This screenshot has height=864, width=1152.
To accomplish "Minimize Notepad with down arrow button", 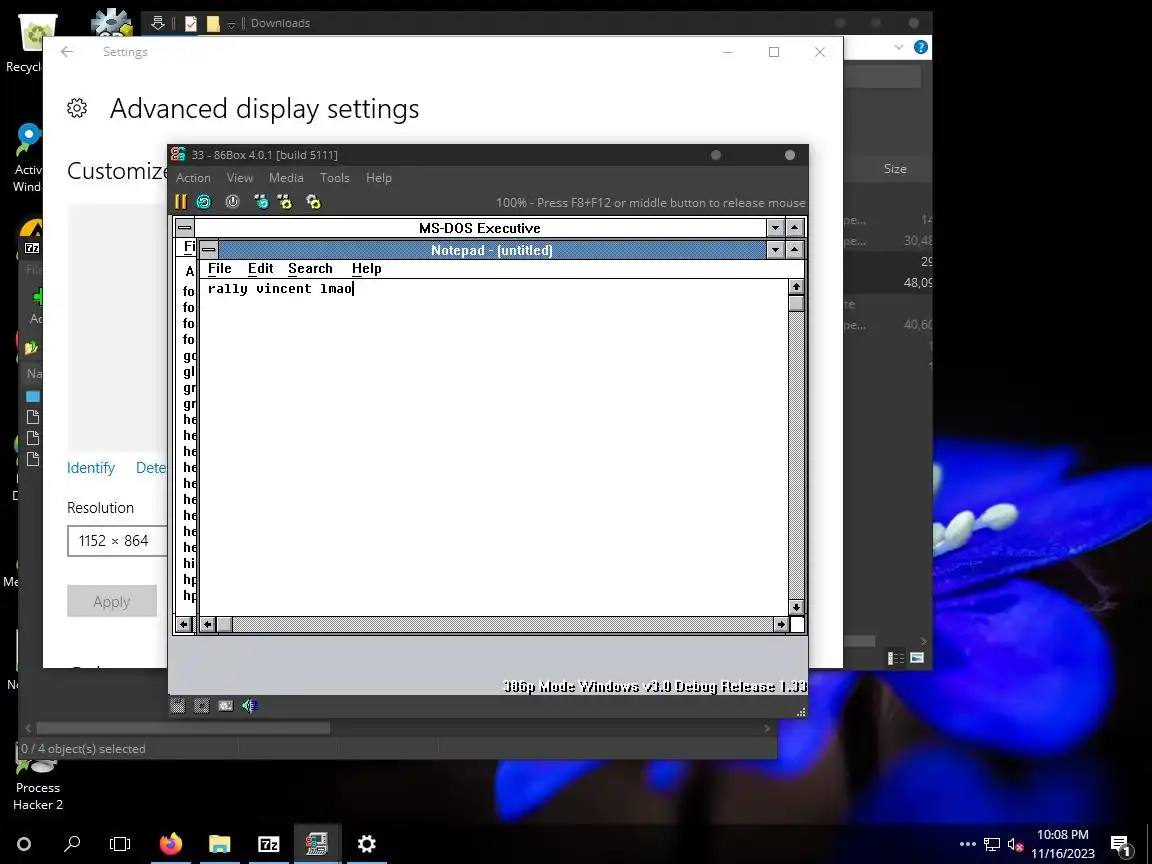I will 775,250.
